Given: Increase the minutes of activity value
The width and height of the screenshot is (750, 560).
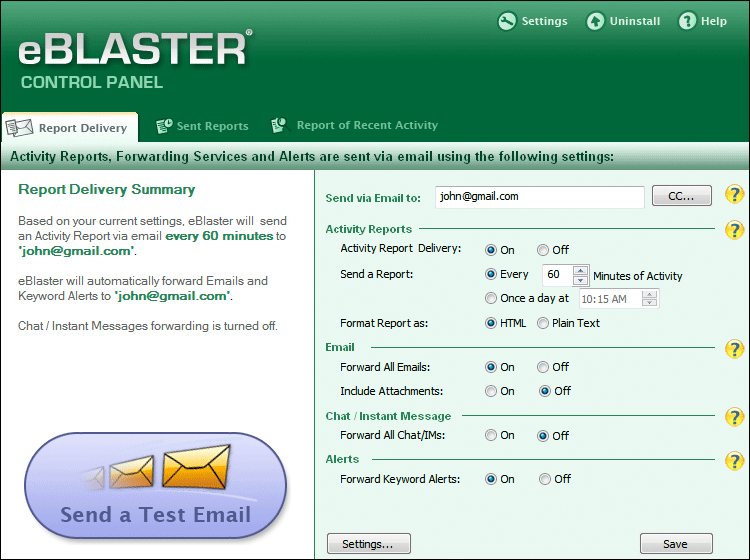Looking at the screenshot, I should [x=580, y=269].
